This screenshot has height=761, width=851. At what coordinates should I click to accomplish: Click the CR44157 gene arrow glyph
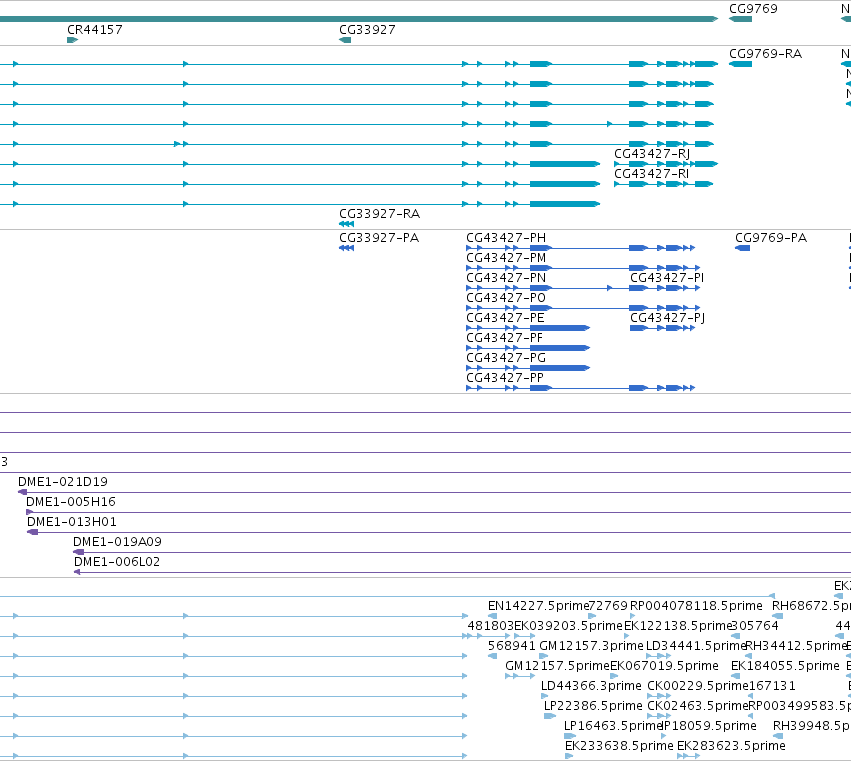tap(73, 40)
